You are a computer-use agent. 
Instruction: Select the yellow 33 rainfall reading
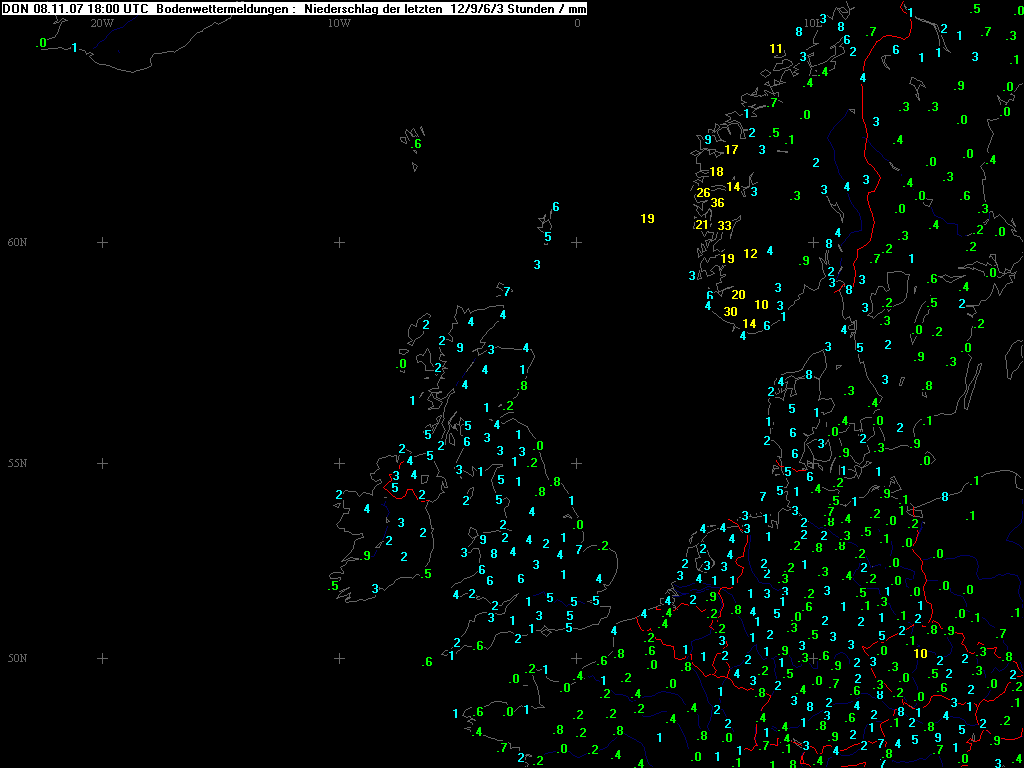tap(724, 226)
